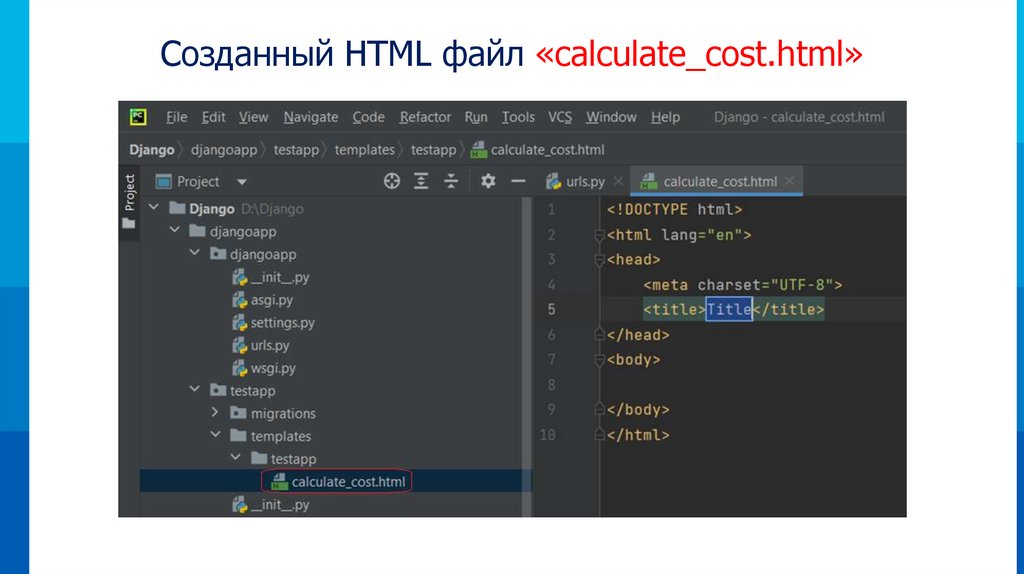This screenshot has width=1024, height=574.
Task: Click the djangoapp breadcrumb
Action: [224, 150]
